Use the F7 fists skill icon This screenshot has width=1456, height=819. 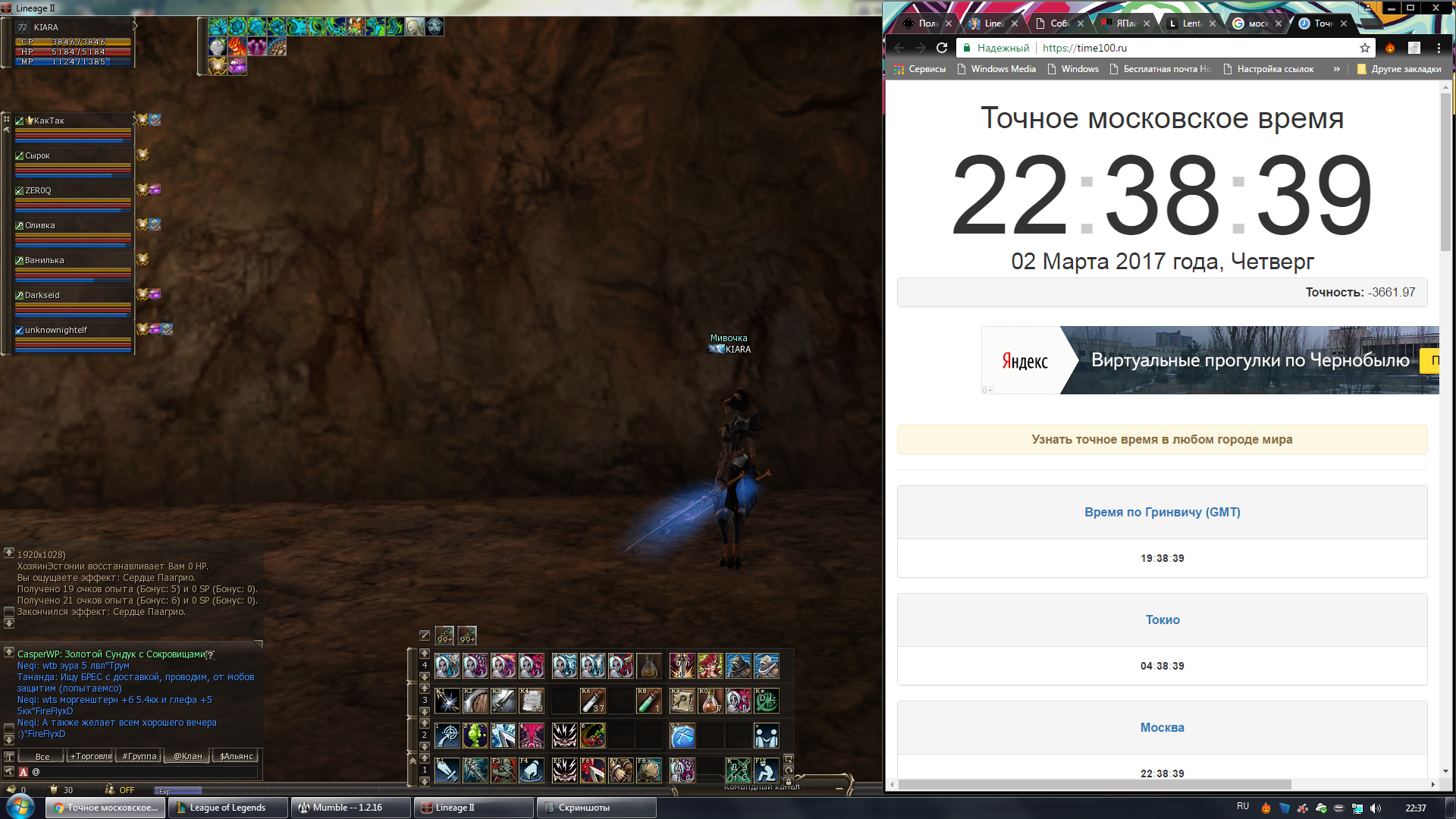click(621, 770)
